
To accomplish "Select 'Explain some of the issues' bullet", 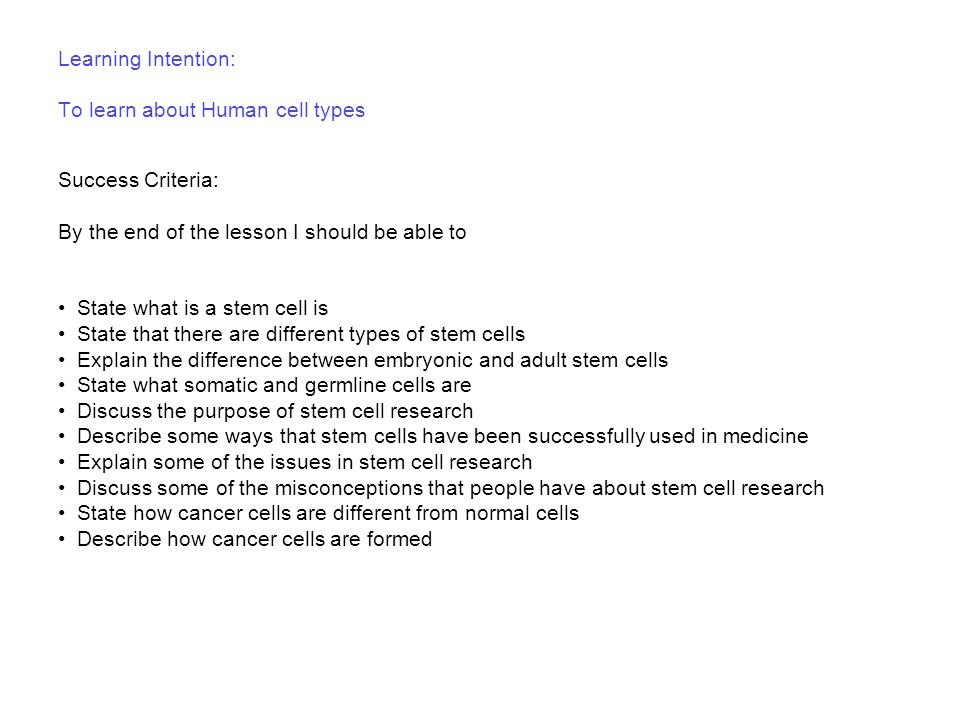I will coord(304,462).
